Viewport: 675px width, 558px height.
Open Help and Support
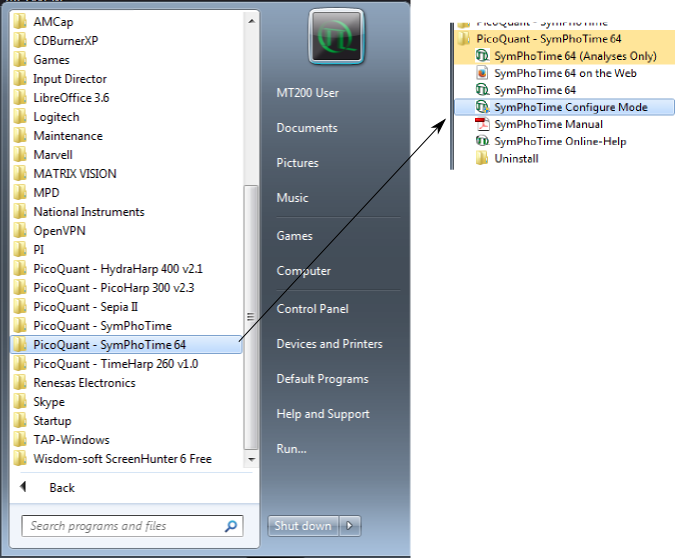[x=323, y=414]
